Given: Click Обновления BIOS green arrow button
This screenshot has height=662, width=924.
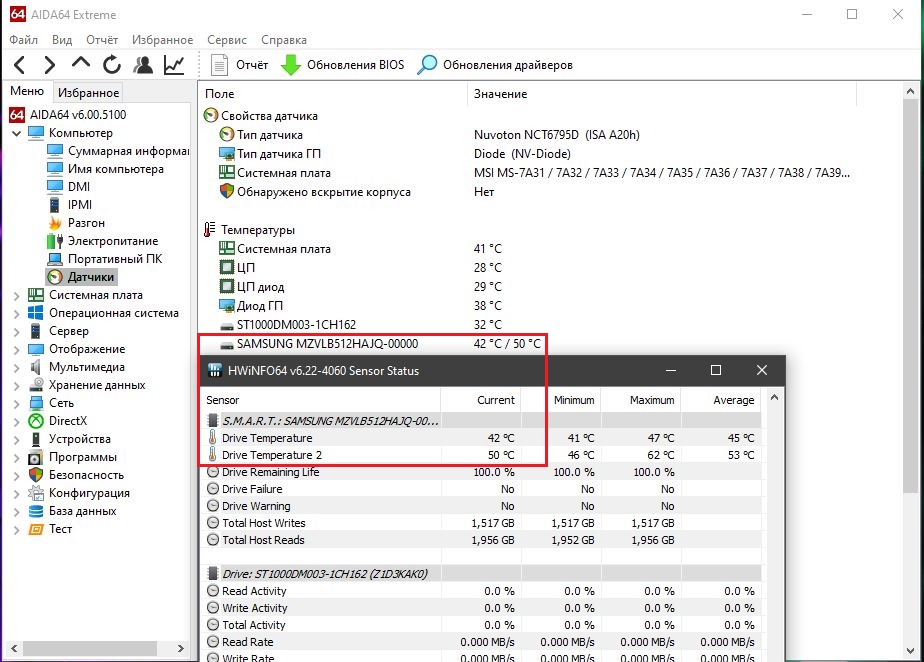Looking at the screenshot, I should (342, 65).
